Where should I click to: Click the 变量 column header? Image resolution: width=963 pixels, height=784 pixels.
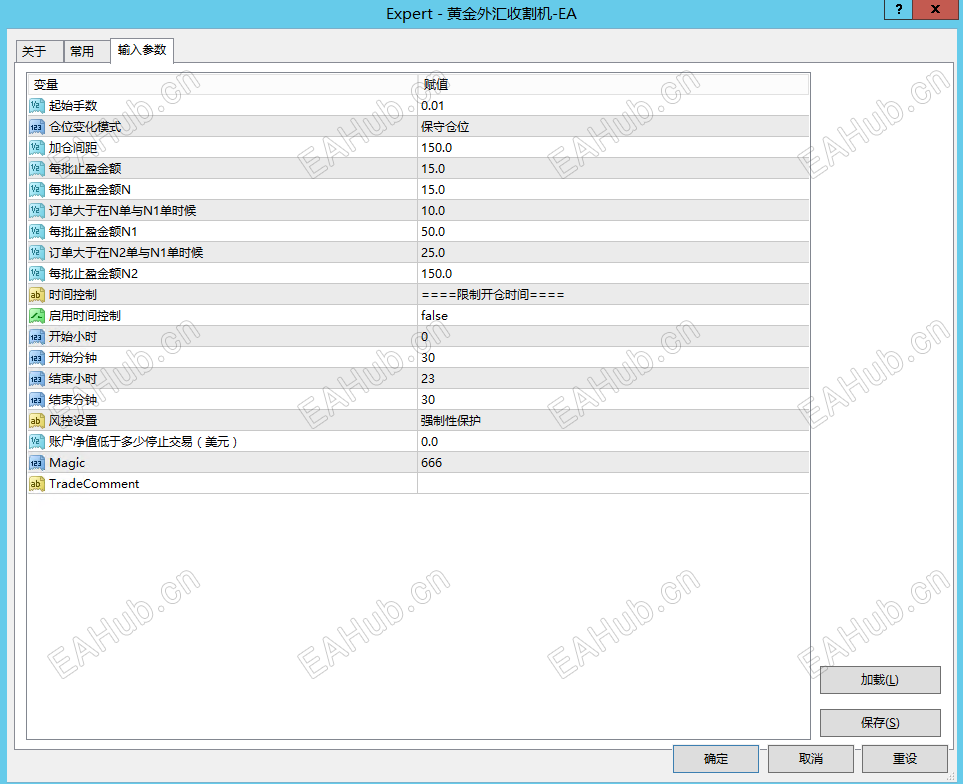coord(222,85)
